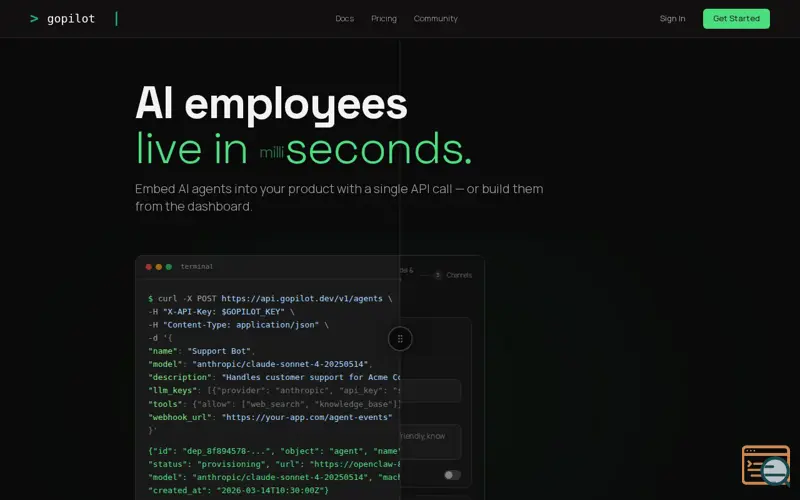800x500 pixels.
Task: Click the "name": "Support Bot" line
Action: point(202,351)
